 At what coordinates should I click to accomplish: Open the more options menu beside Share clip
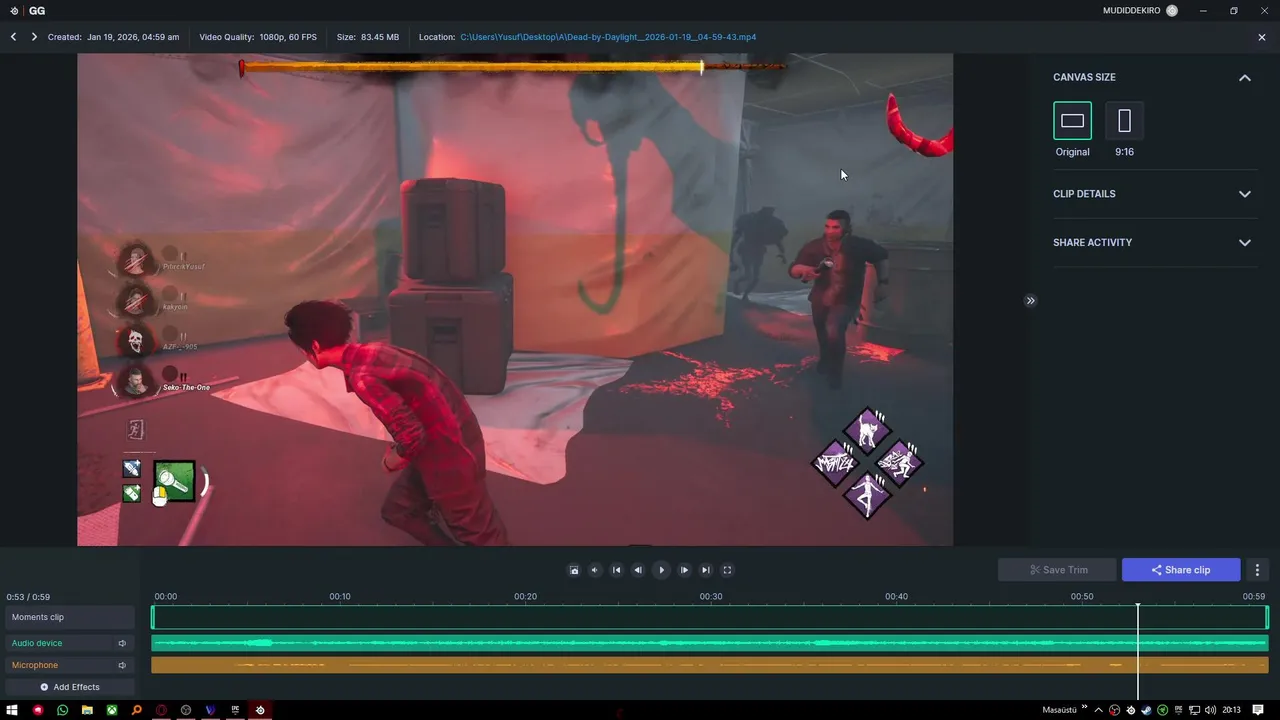(1257, 570)
